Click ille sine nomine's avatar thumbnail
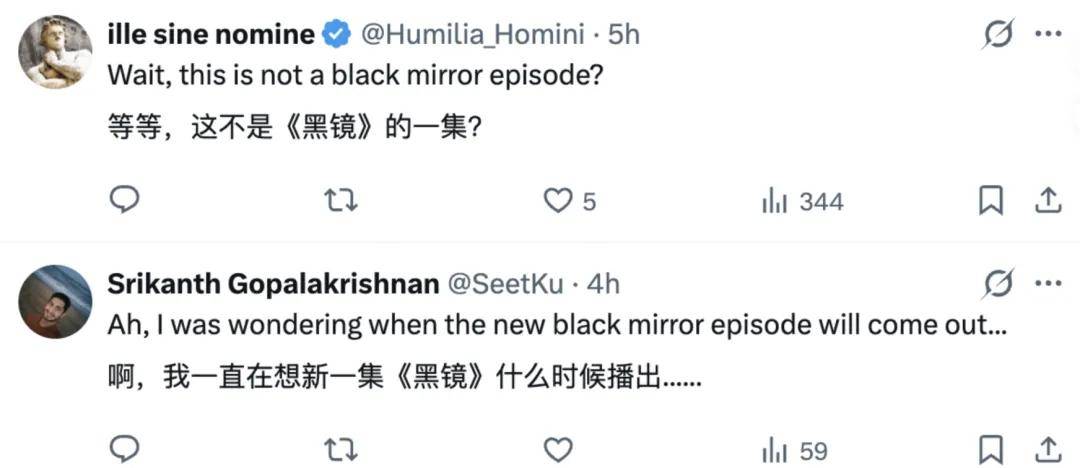This screenshot has width=1080, height=468. [x=55, y=52]
